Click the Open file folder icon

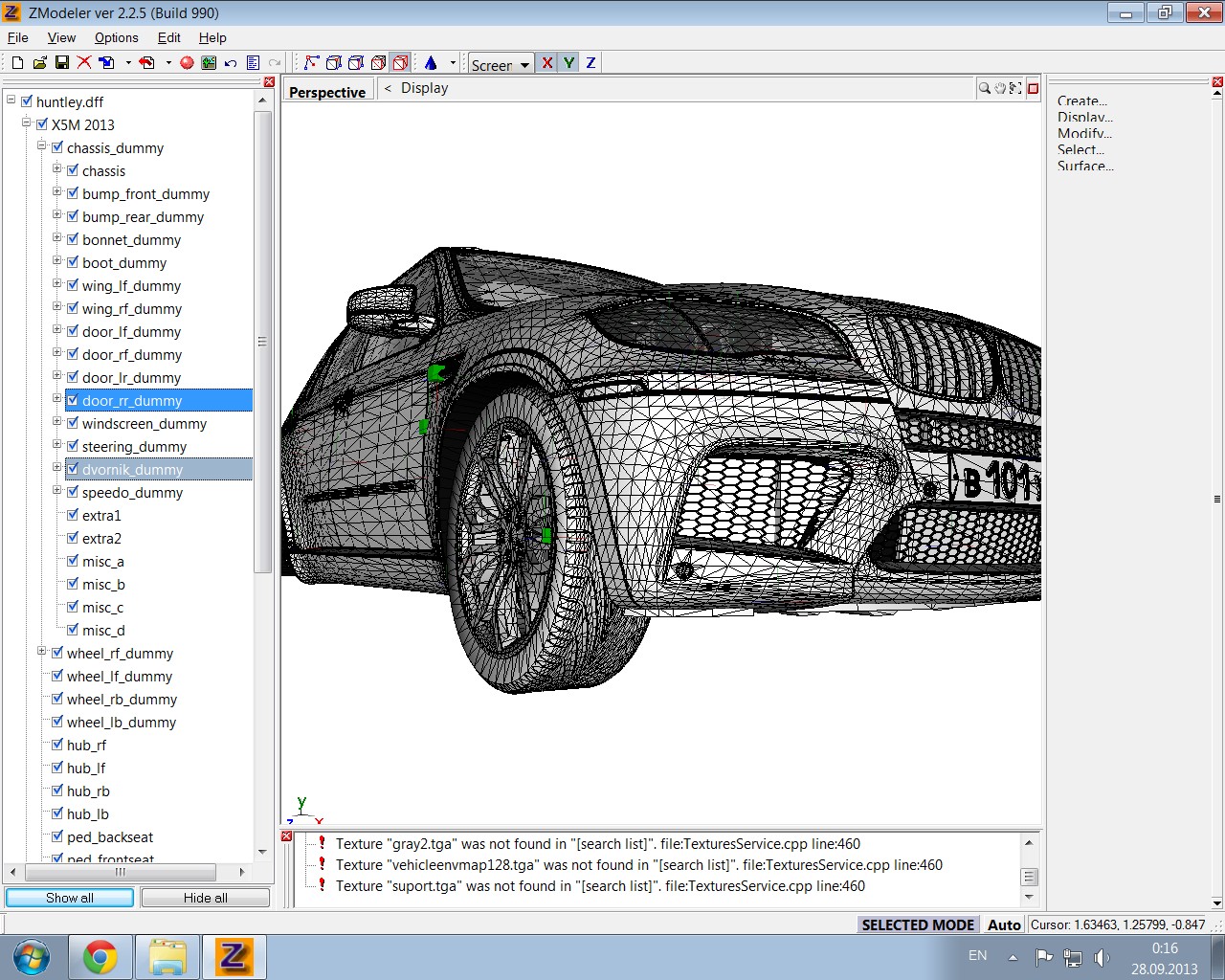pos(39,63)
